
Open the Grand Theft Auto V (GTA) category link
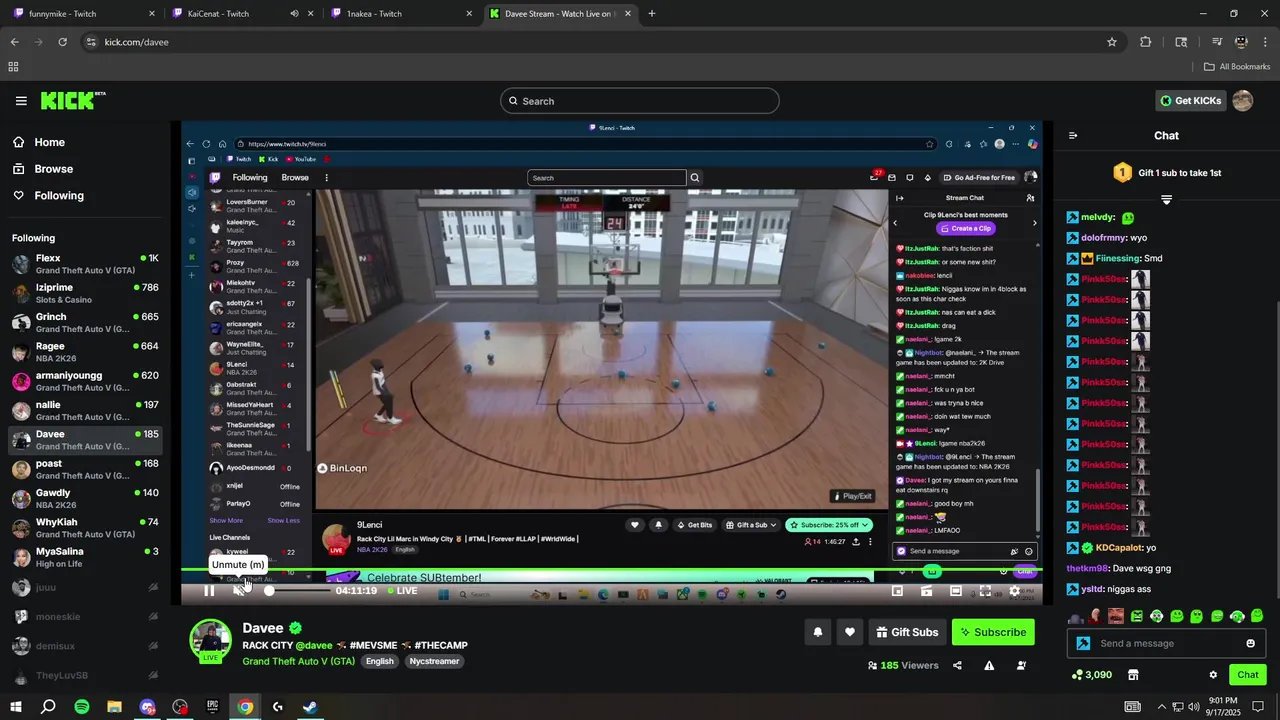click(298, 661)
